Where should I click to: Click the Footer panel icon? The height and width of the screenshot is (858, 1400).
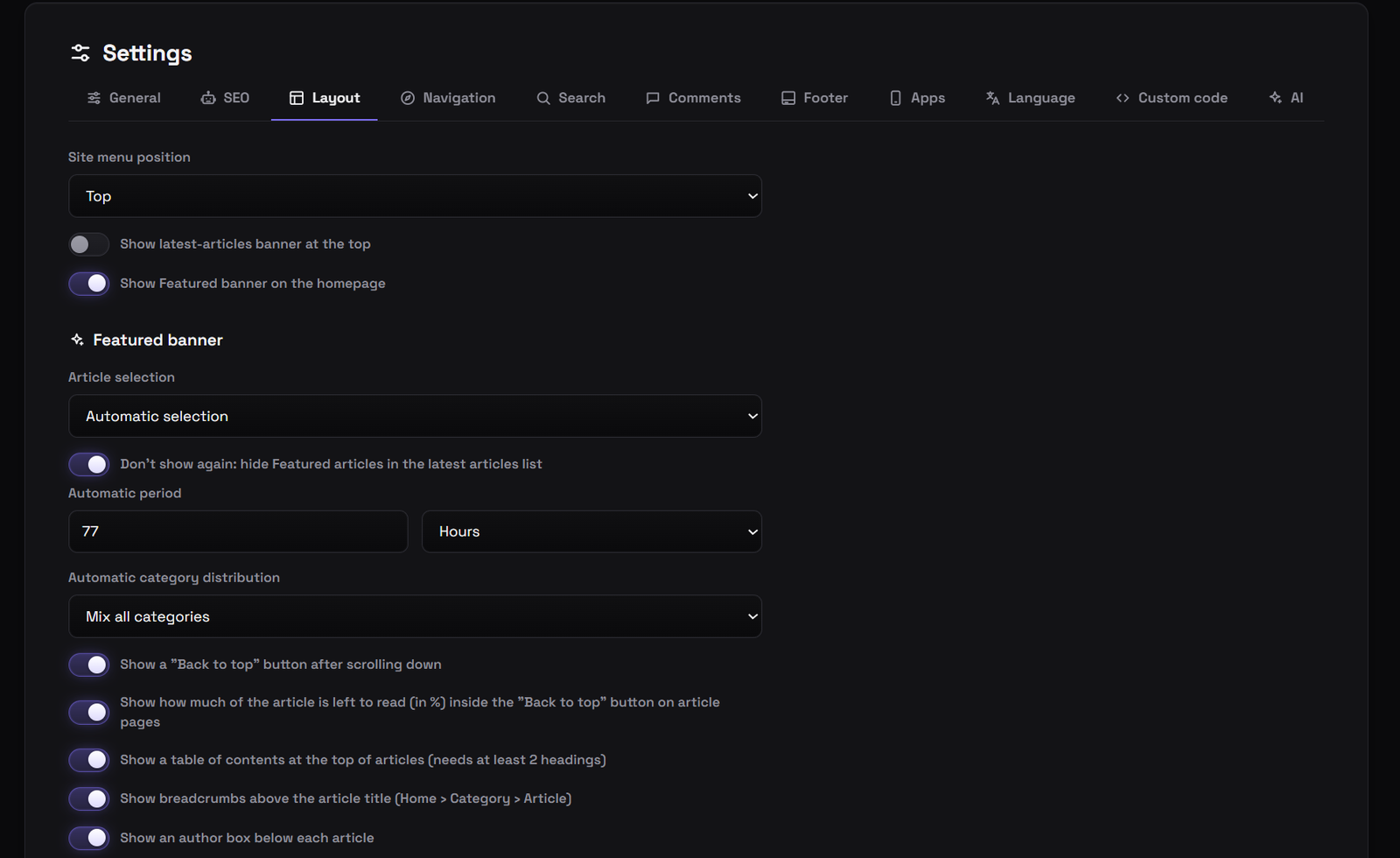tap(788, 98)
